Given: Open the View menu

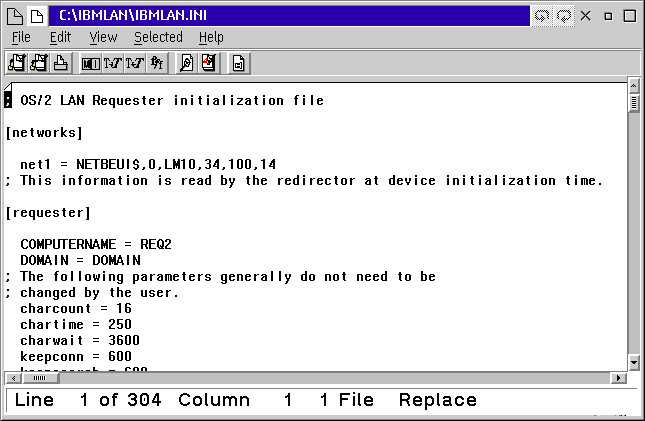Looking at the screenshot, I should [103, 37].
